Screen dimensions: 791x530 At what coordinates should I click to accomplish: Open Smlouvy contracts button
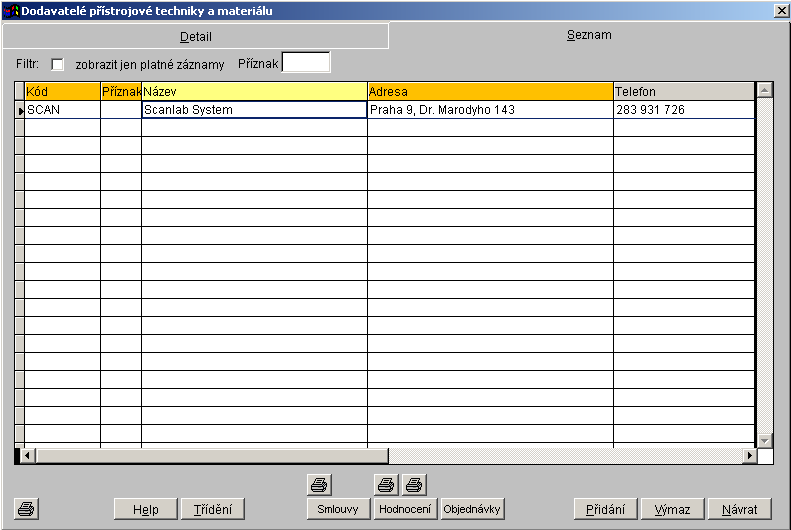click(338, 509)
